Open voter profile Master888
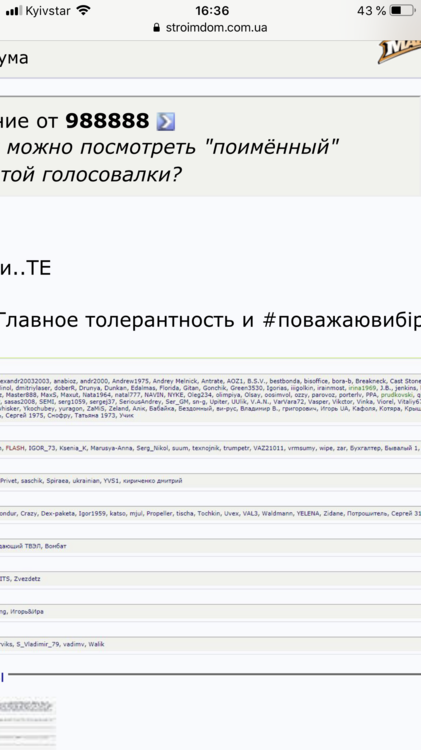Image resolution: width=421 pixels, height=750 pixels. [21, 395]
